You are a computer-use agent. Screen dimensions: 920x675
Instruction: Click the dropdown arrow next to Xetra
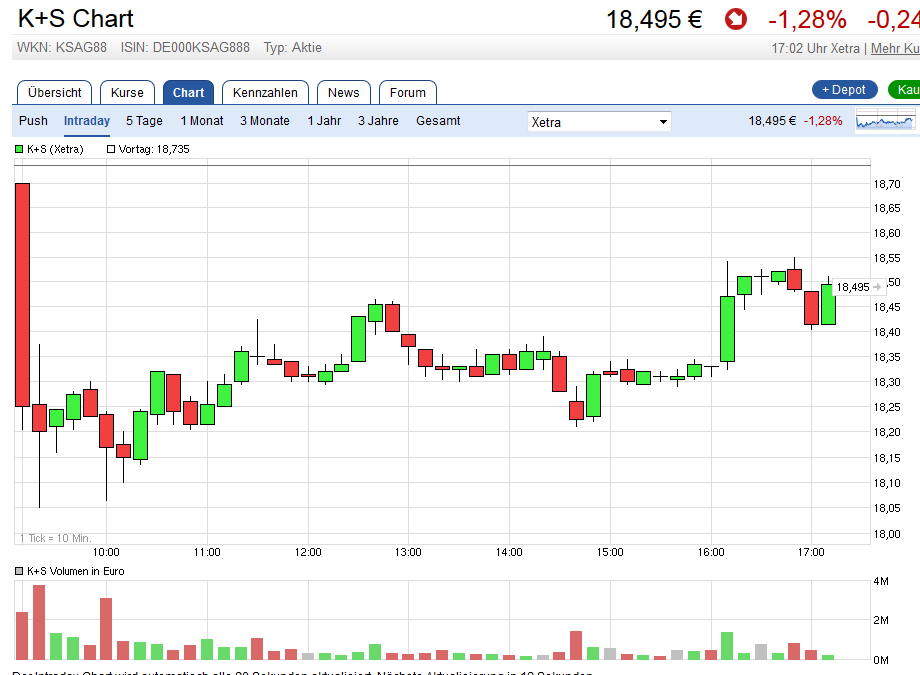click(x=663, y=122)
